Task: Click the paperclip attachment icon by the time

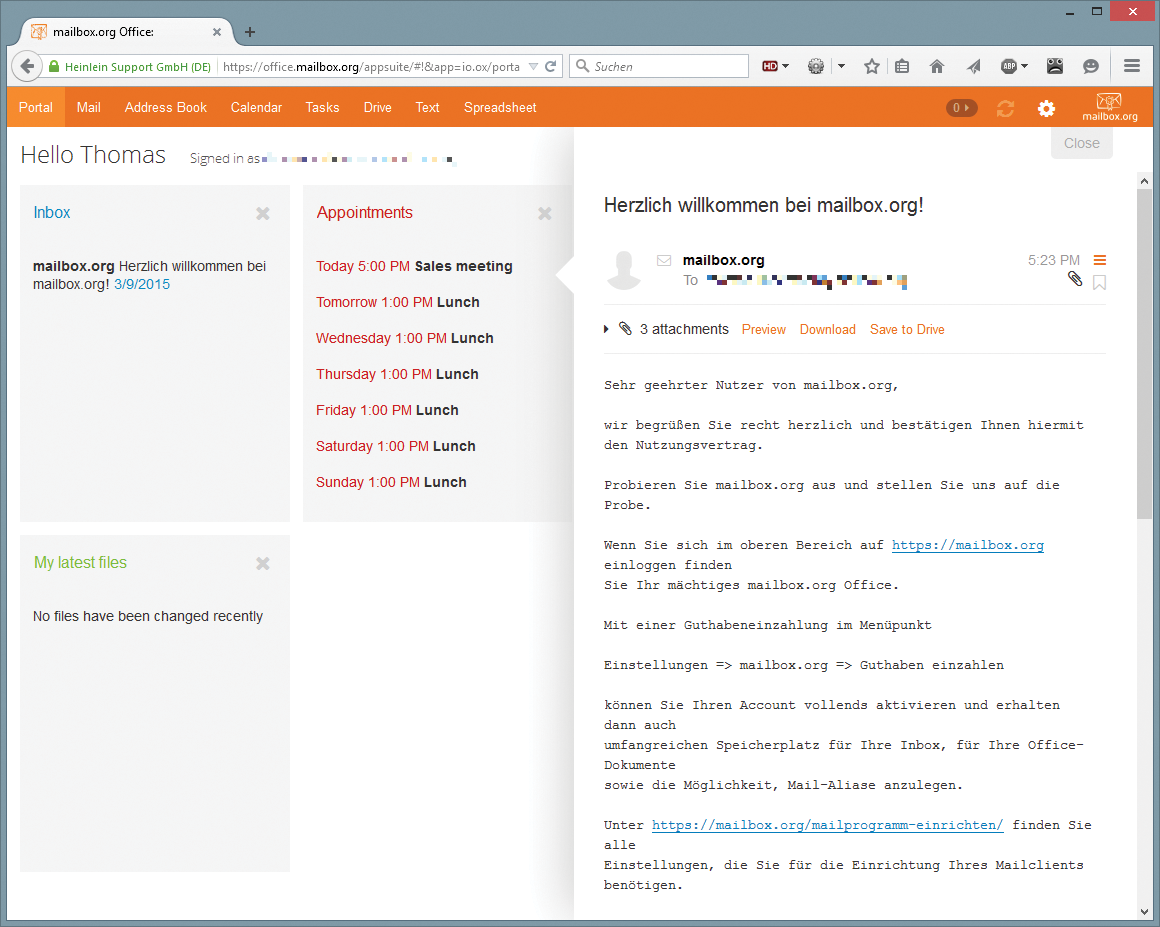Action: (1075, 279)
